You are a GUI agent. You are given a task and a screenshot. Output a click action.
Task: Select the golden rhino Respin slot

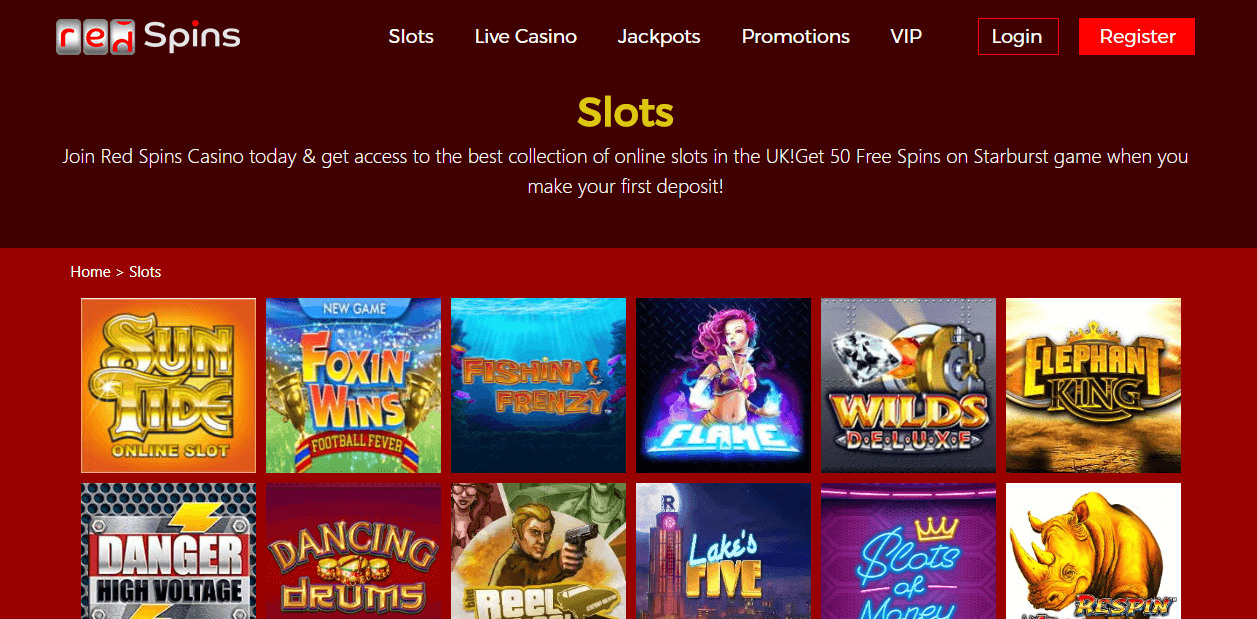coord(1093,551)
